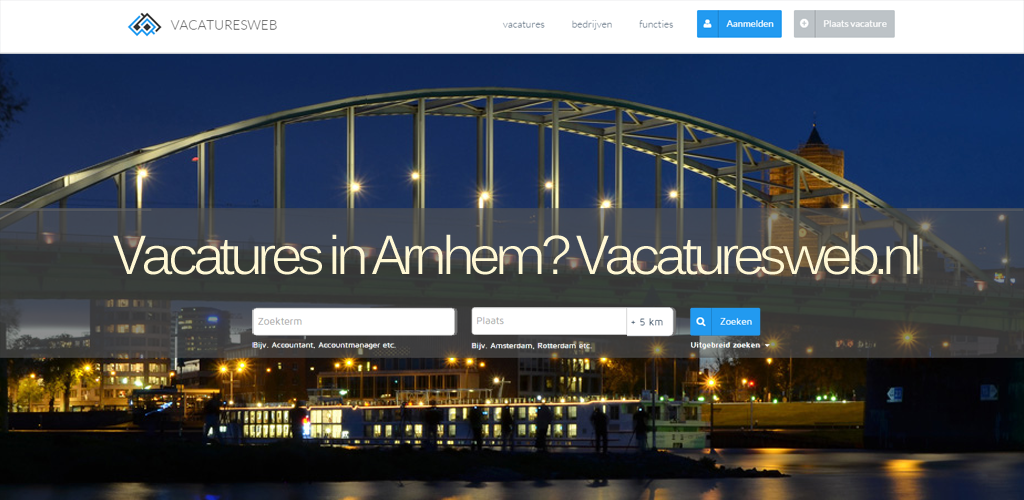Screen dimensions: 1024x500
Task: Click the hint text Bijv. Amsterdam, Rotterdam
Action: (531, 345)
